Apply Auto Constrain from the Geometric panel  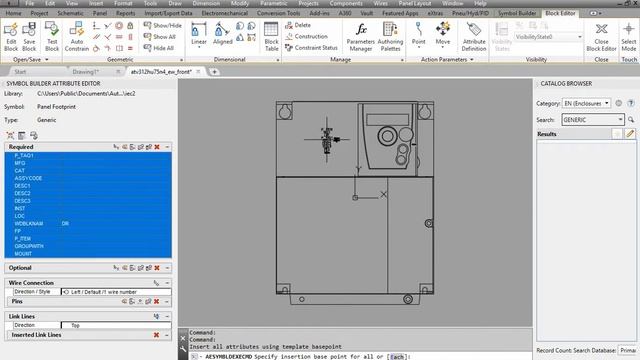tap(76, 37)
